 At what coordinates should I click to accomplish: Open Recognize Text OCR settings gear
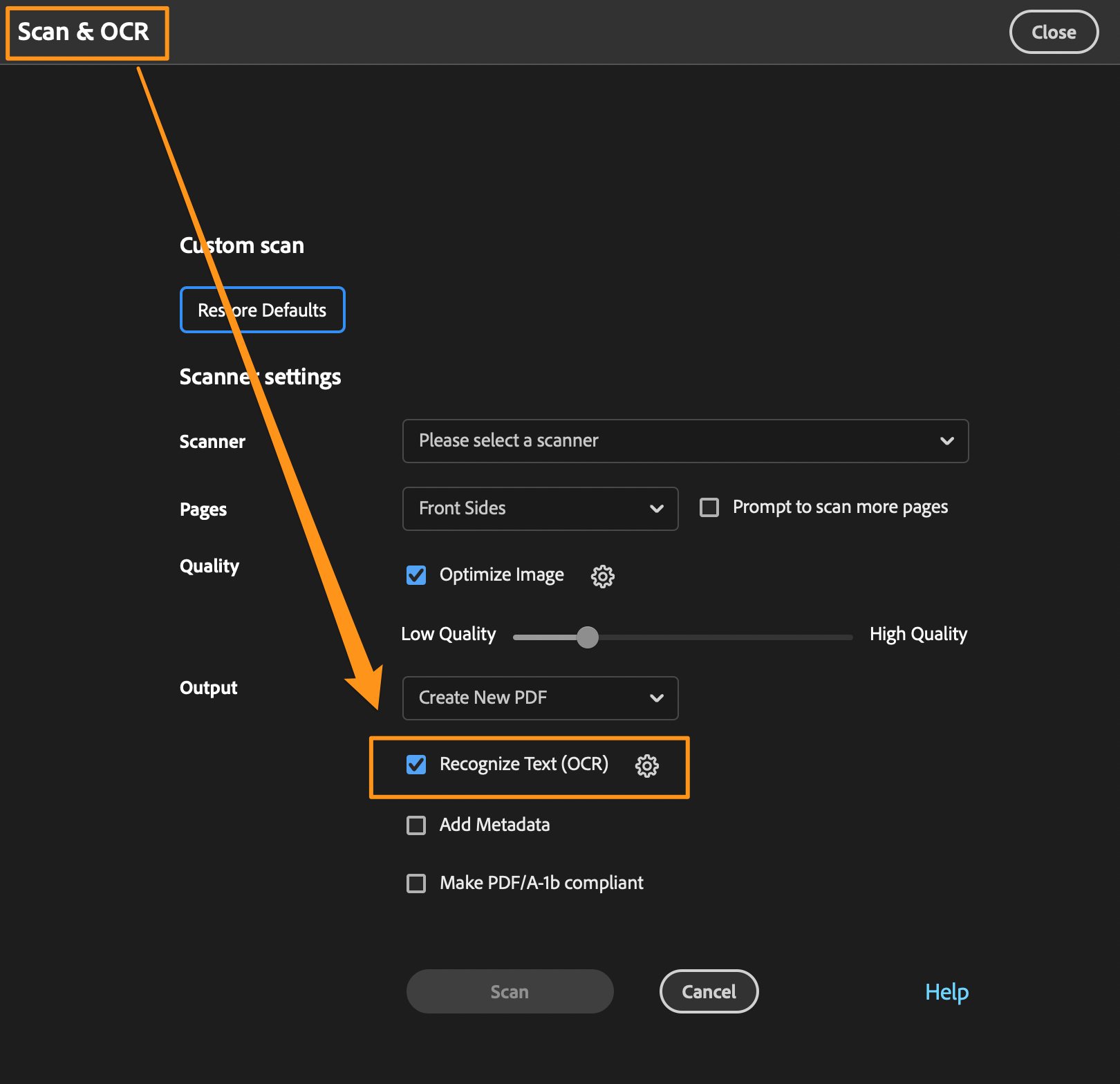[x=646, y=765]
